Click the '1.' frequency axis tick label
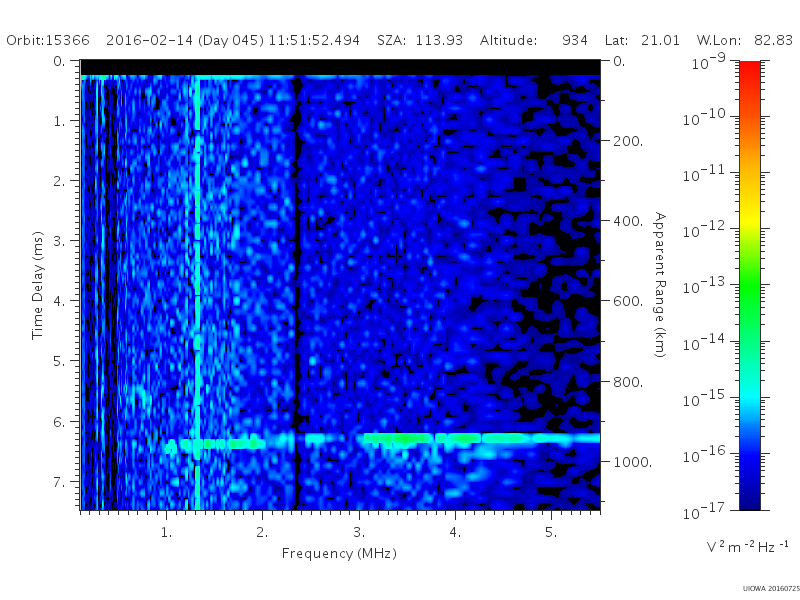800x600 pixels. [x=166, y=532]
